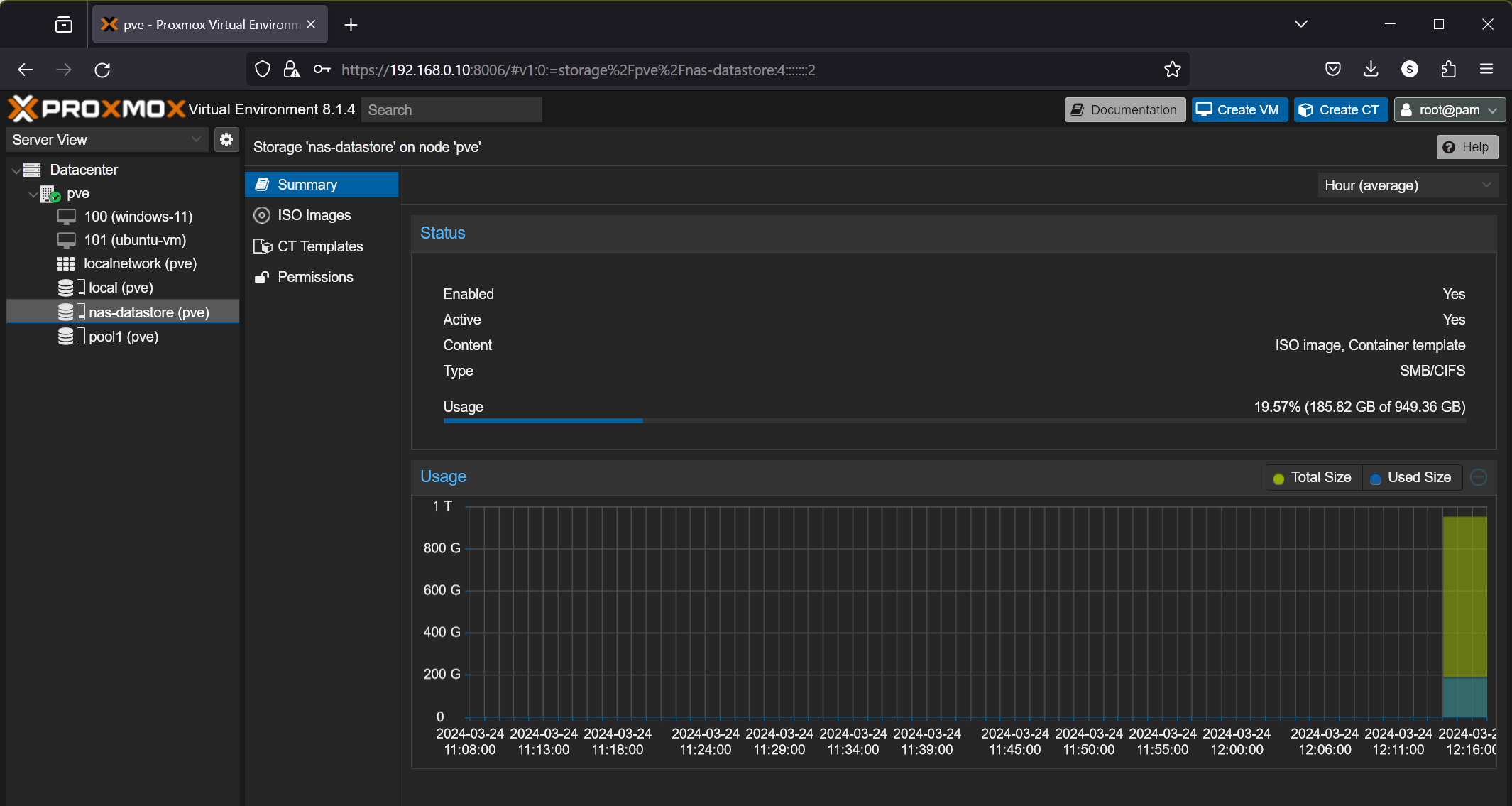Click the nas-datastore storage icon
Image resolution: width=1512 pixels, height=806 pixels.
[71, 312]
